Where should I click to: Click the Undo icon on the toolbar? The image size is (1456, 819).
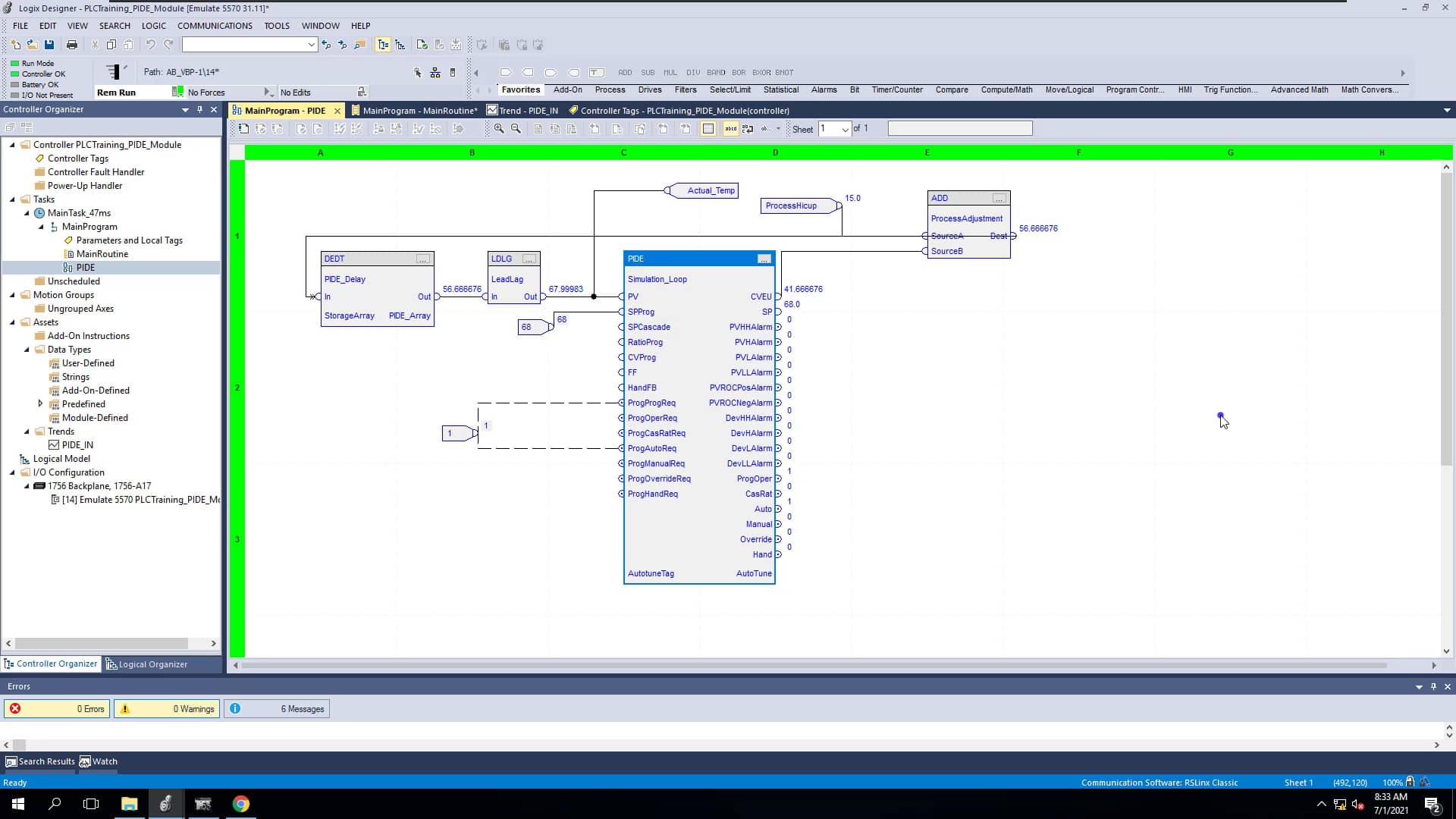[x=150, y=44]
